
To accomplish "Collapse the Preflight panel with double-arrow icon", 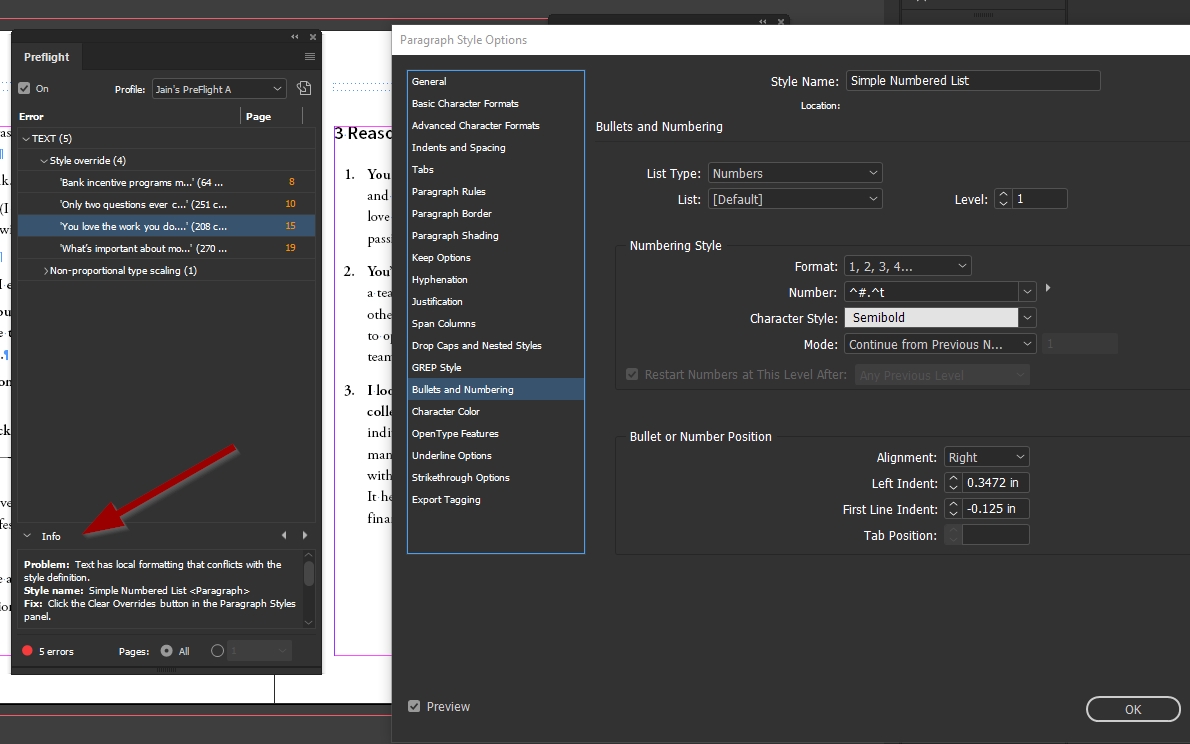I will [294, 36].
